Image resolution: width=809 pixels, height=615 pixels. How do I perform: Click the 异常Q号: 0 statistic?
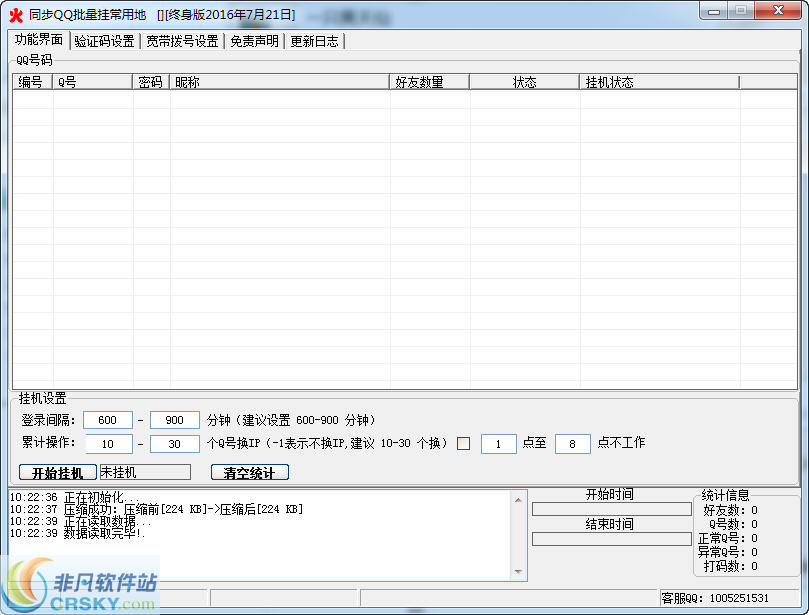(x=728, y=552)
